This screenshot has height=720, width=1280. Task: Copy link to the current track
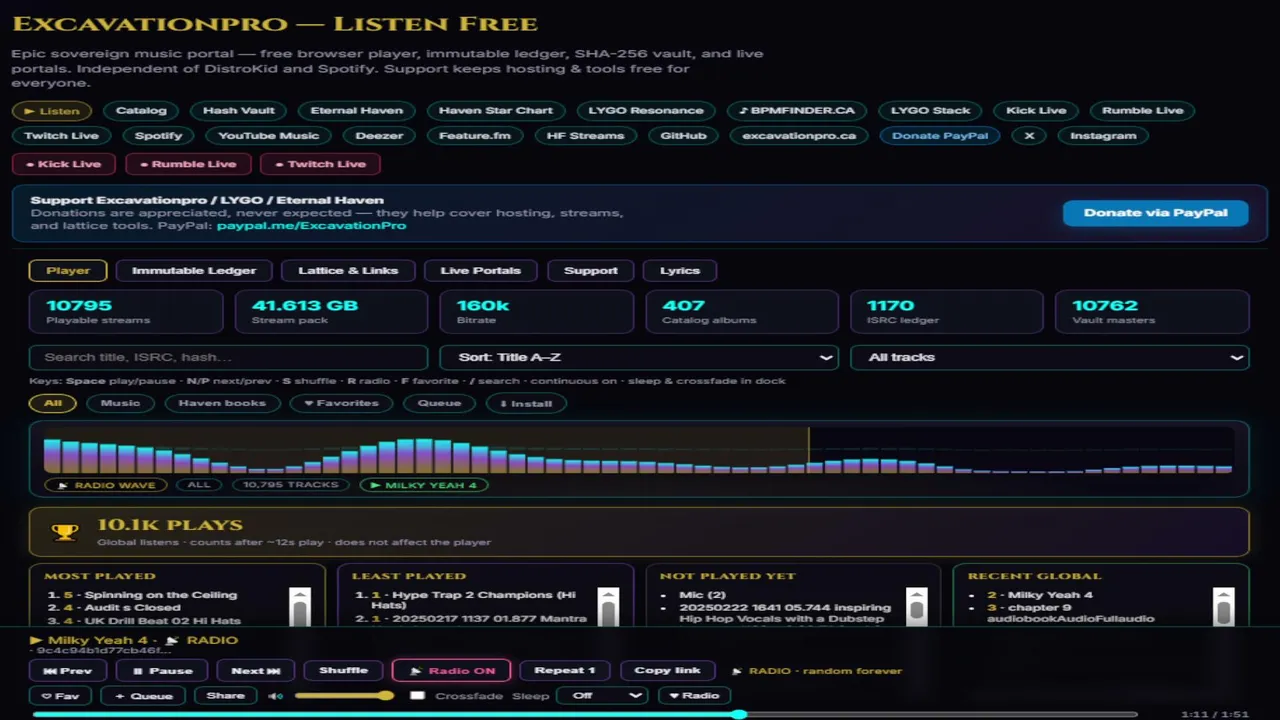coord(667,671)
